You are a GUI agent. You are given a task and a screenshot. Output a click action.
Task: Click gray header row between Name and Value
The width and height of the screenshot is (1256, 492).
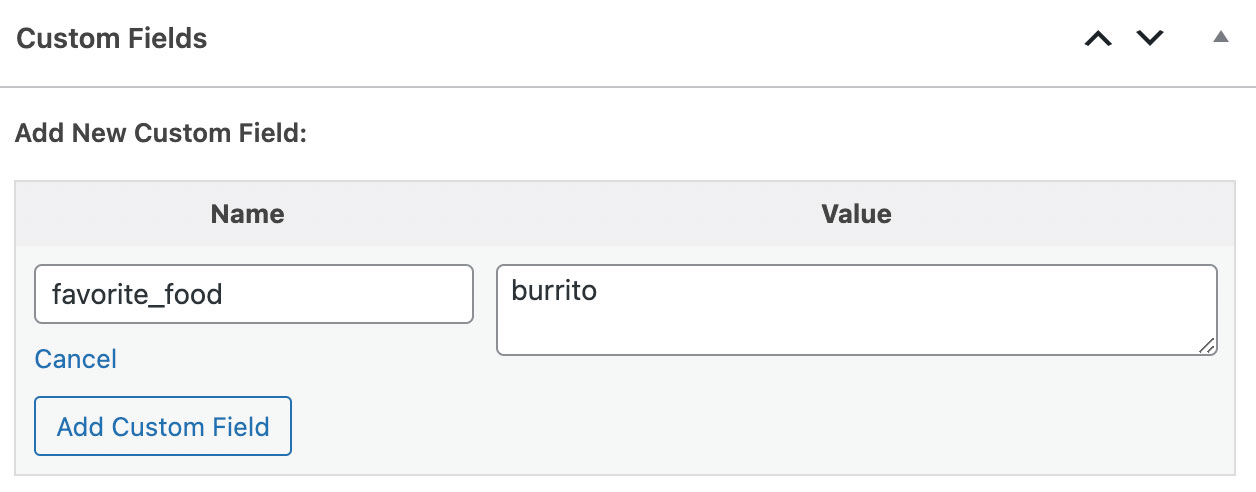tap(550, 214)
